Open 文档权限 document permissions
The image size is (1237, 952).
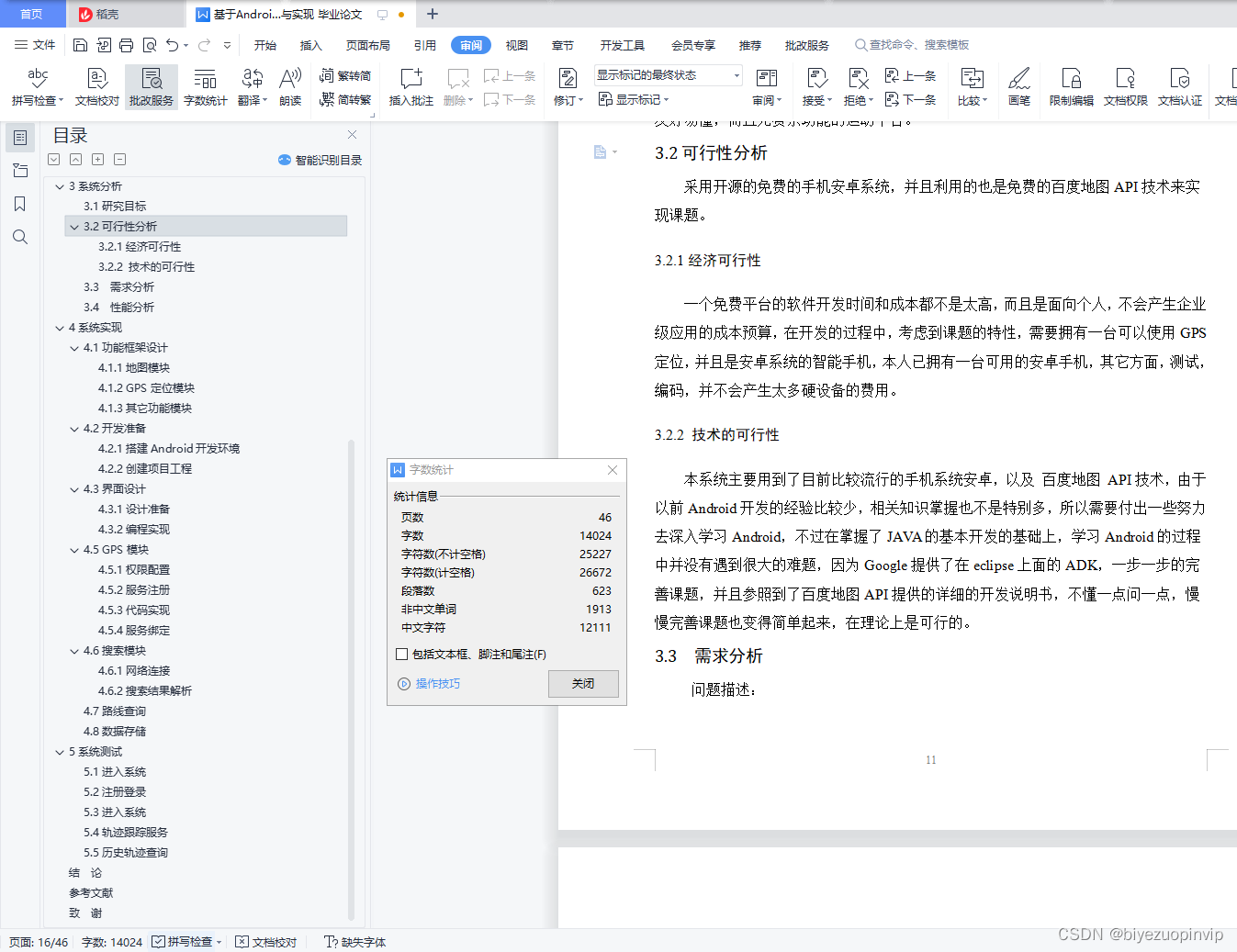tap(1126, 87)
